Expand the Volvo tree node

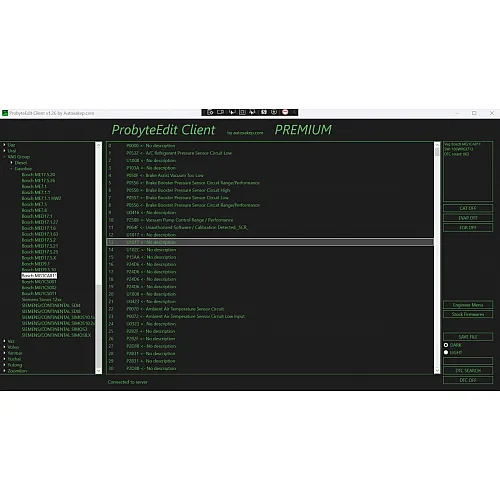tap(5, 347)
